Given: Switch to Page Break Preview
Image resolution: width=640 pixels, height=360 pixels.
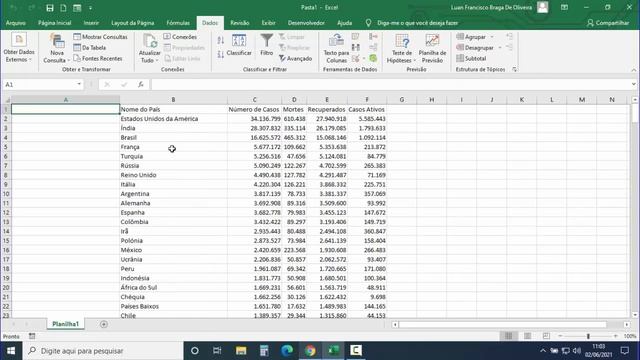Looking at the screenshot, I should tap(546, 336).
